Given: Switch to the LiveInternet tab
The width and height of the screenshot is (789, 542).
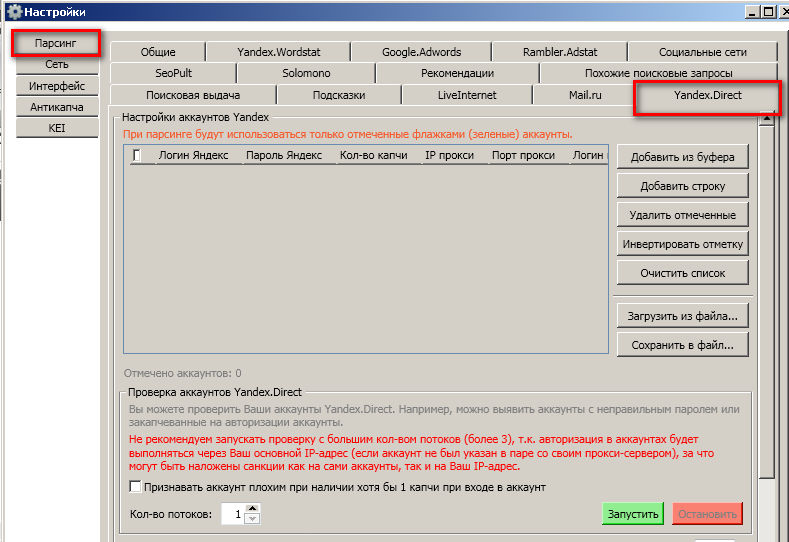Looking at the screenshot, I should [467, 95].
